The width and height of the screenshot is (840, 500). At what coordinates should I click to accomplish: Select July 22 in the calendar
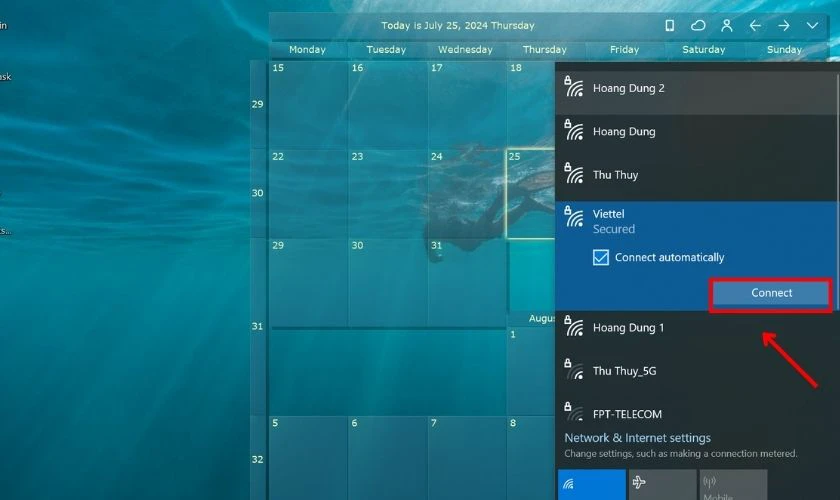pos(308,193)
